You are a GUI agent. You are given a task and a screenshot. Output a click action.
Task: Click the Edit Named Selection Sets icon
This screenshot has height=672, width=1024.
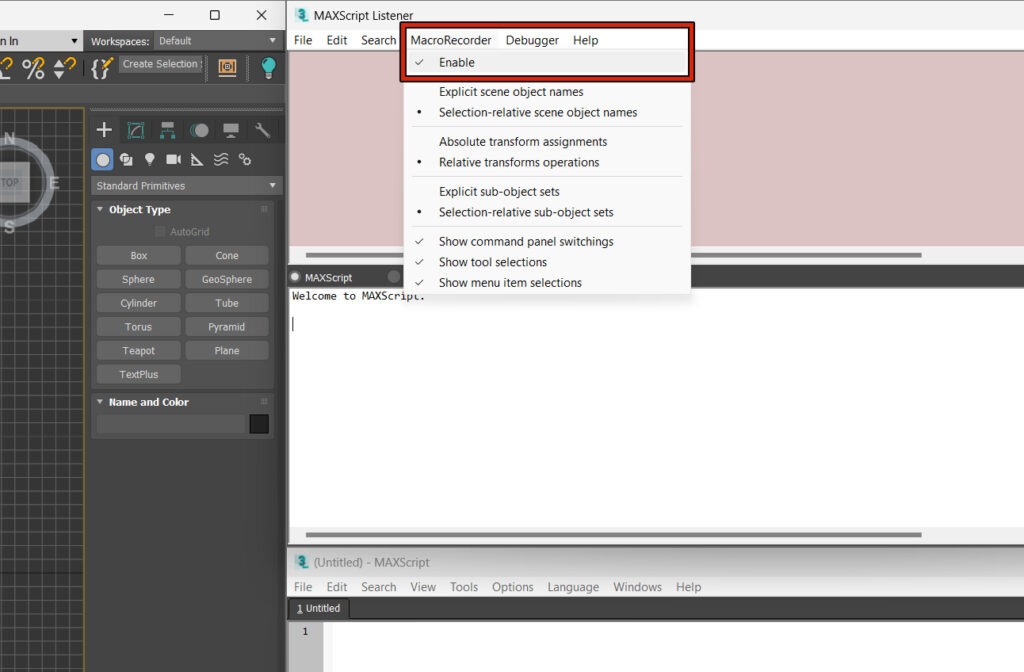[101, 67]
